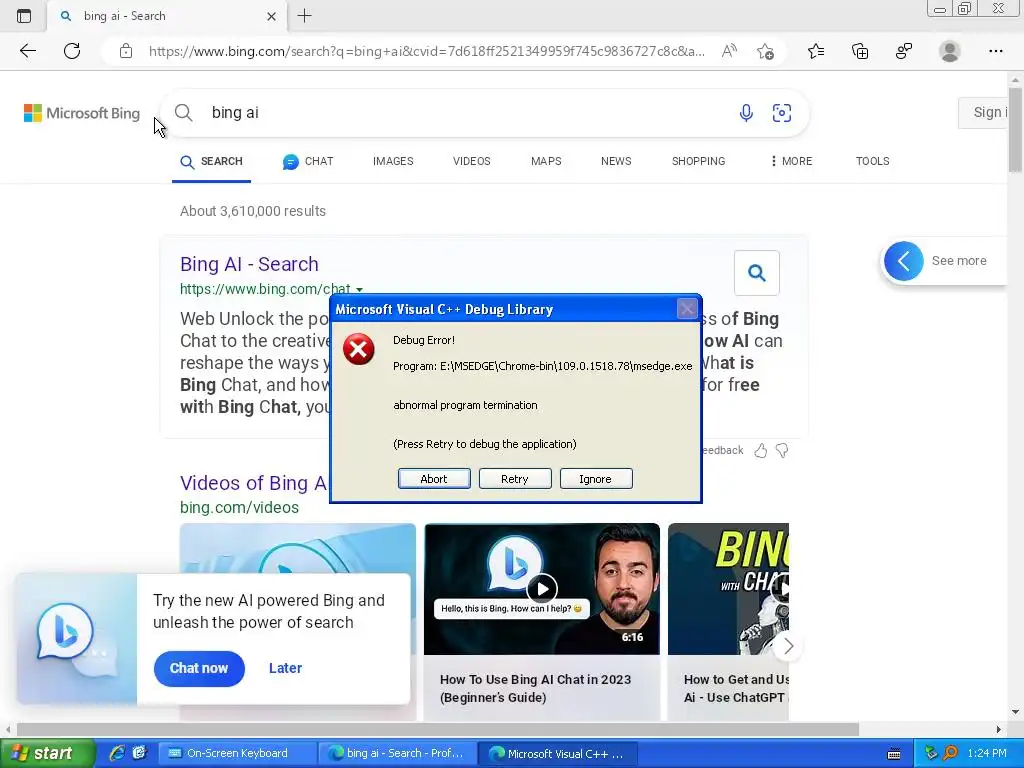Open the browser profile avatar
The image size is (1024, 768).
click(x=950, y=51)
